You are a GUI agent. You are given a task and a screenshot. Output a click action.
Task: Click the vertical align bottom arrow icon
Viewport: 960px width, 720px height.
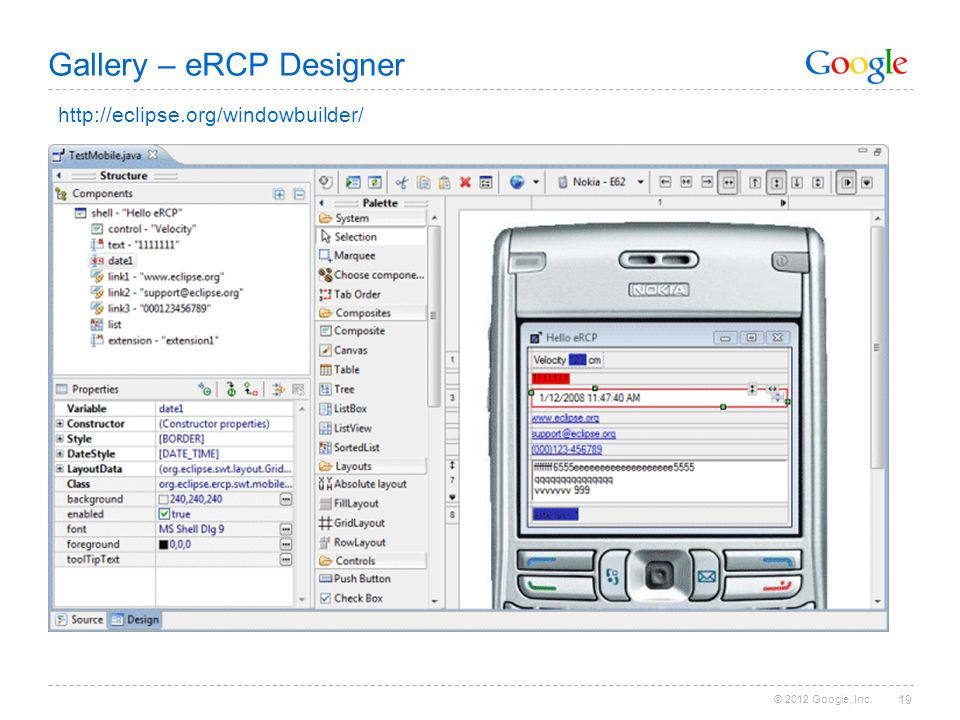click(x=797, y=182)
